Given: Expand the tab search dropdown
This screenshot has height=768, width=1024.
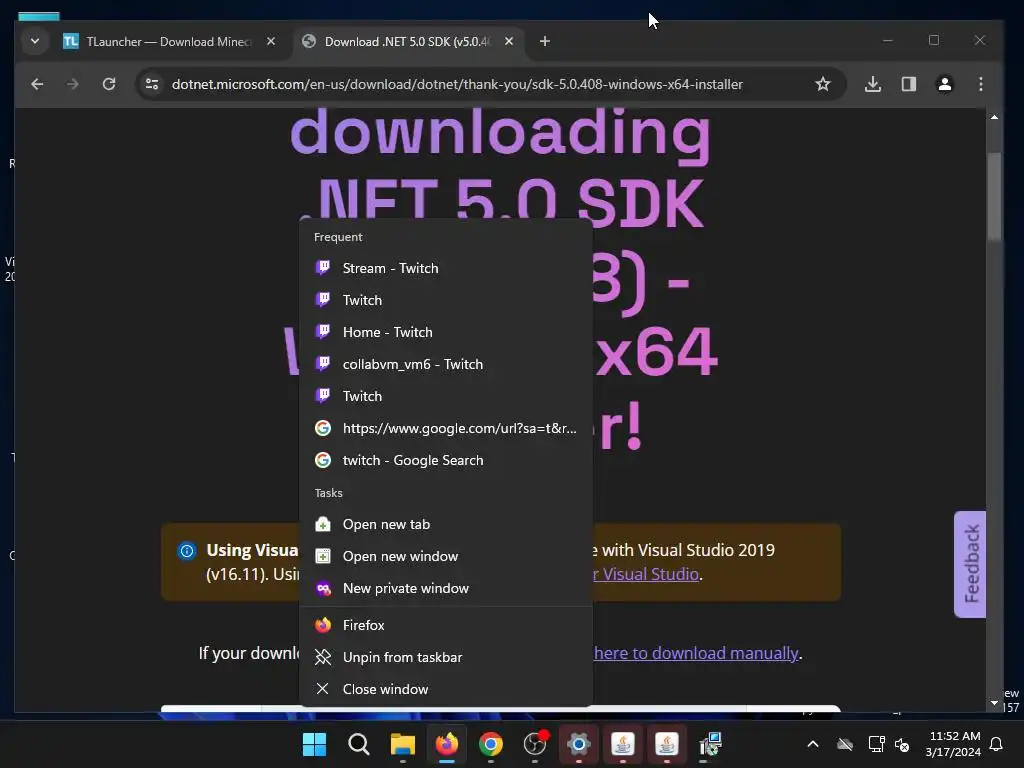Looking at the screenshot, I should [35, 42].
